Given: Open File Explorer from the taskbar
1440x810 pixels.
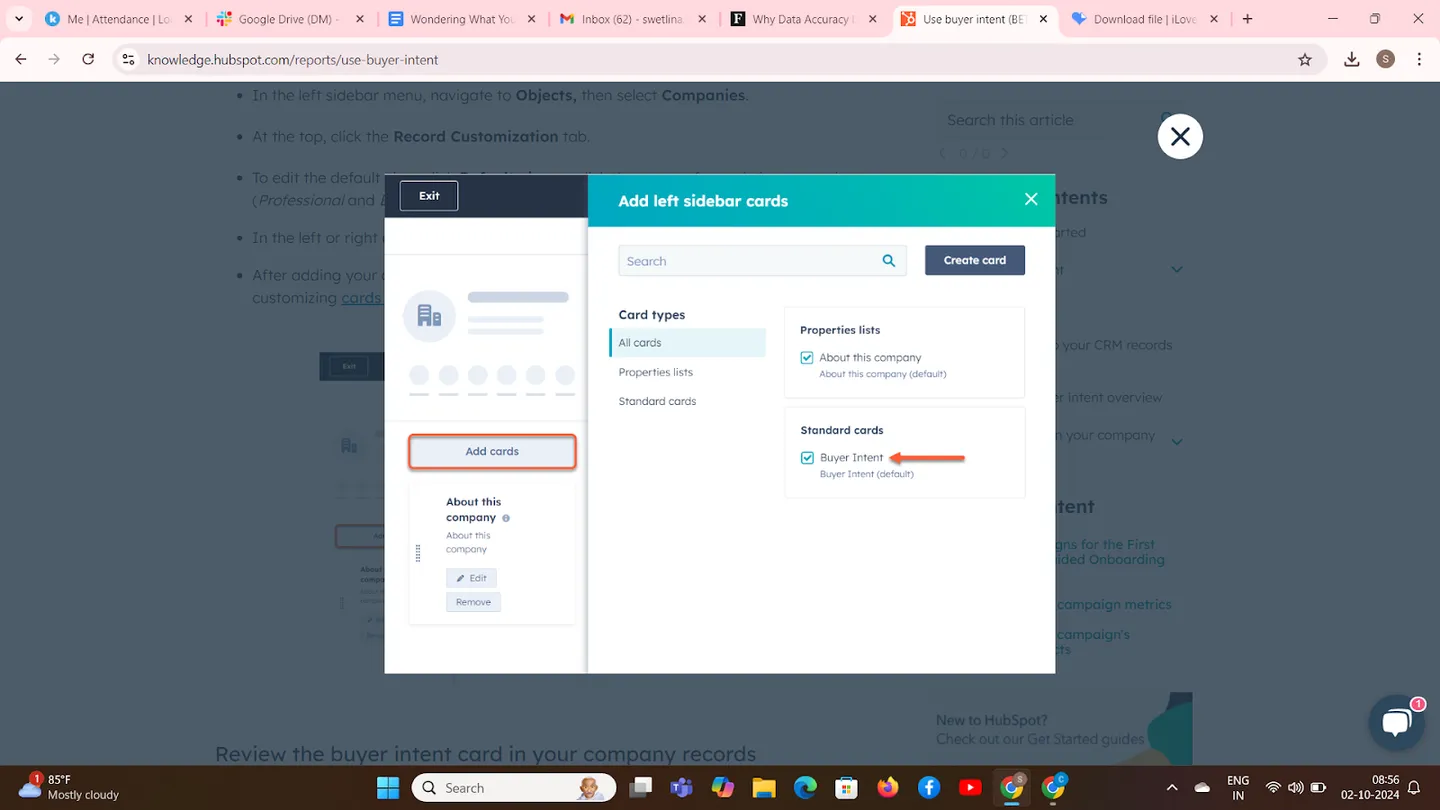Looking at the screenshot, I should click(x=764, y=788).
